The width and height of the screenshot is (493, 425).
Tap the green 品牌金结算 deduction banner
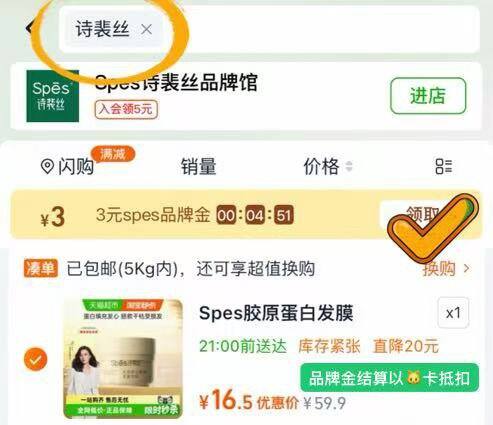(389, 378)
